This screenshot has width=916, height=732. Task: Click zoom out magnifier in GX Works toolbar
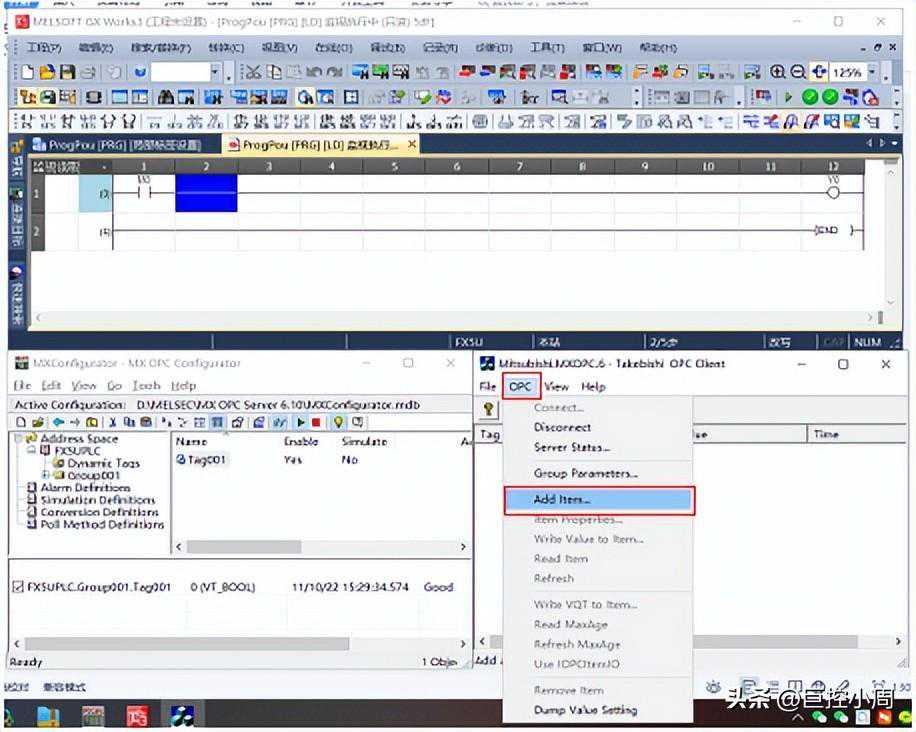pyautogui.click(x=797, y=73)
